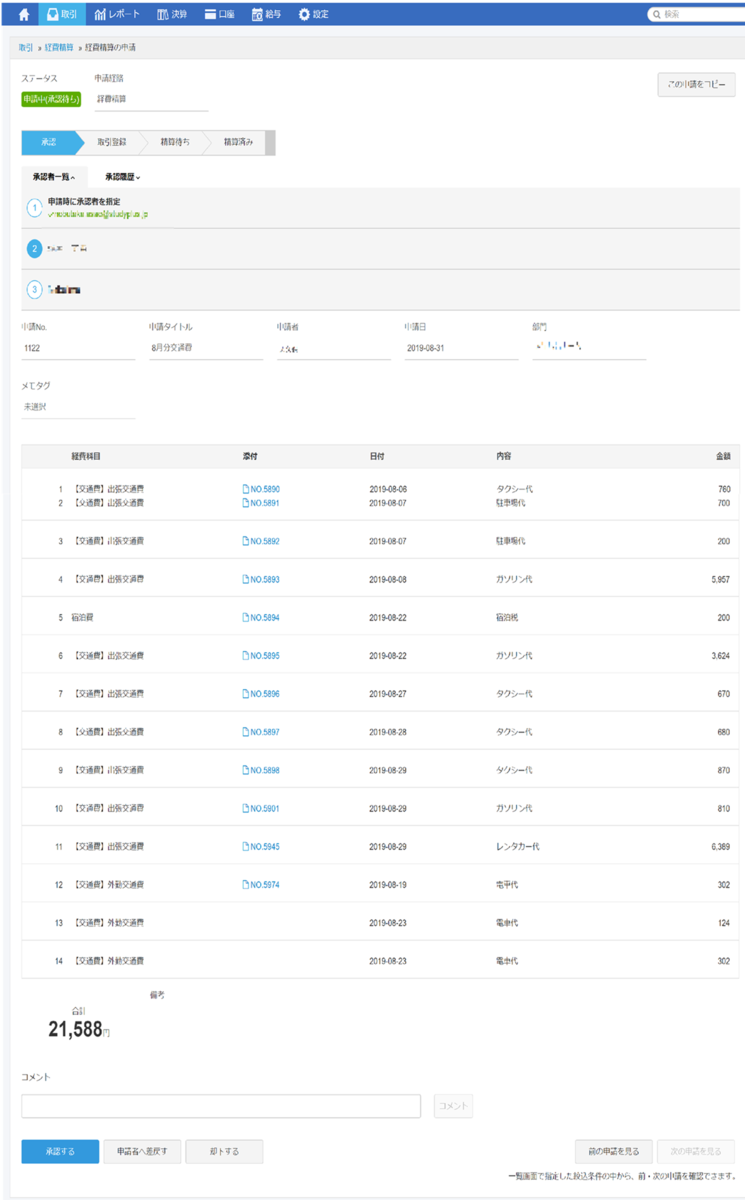Open the 取引 menu in navigation bar

coord(61,15)
